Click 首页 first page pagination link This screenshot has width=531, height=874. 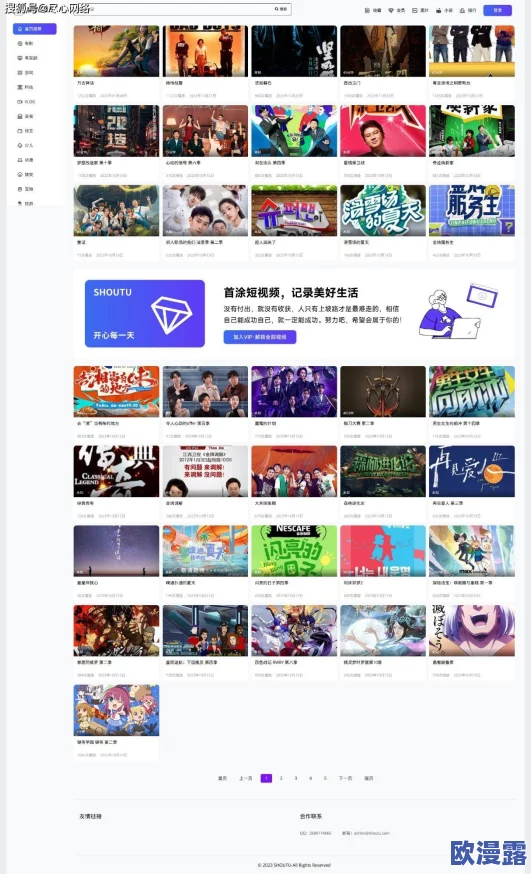[x=222, y=778]
